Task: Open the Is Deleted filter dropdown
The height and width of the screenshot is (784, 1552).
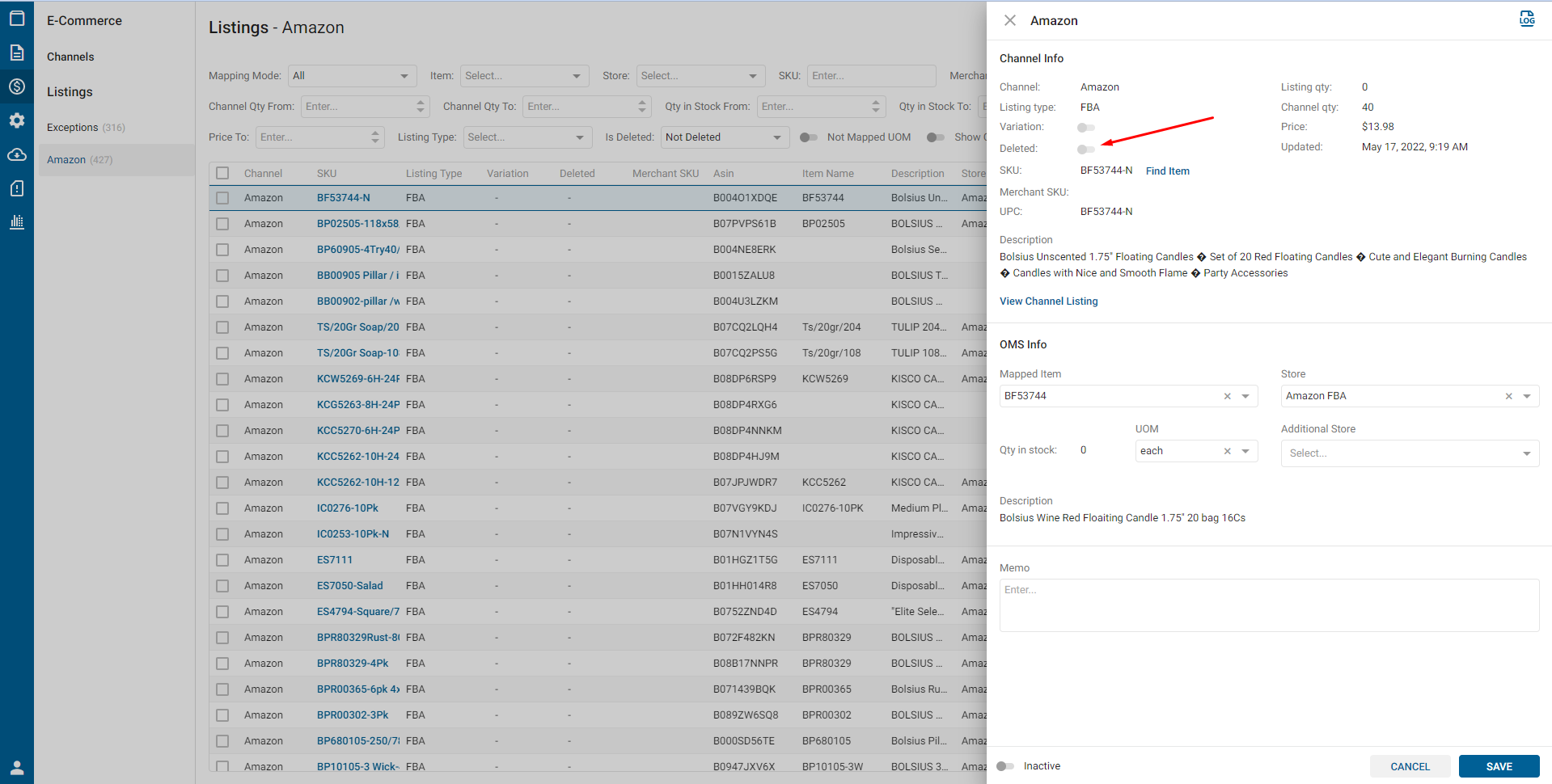Action: (724, 137)
